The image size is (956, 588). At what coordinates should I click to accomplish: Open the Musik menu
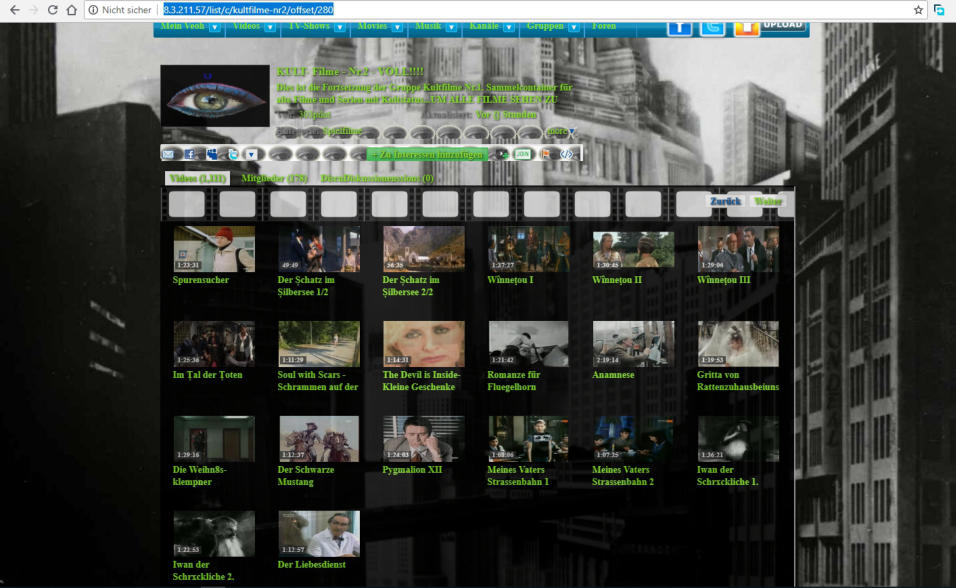point(428,26)
